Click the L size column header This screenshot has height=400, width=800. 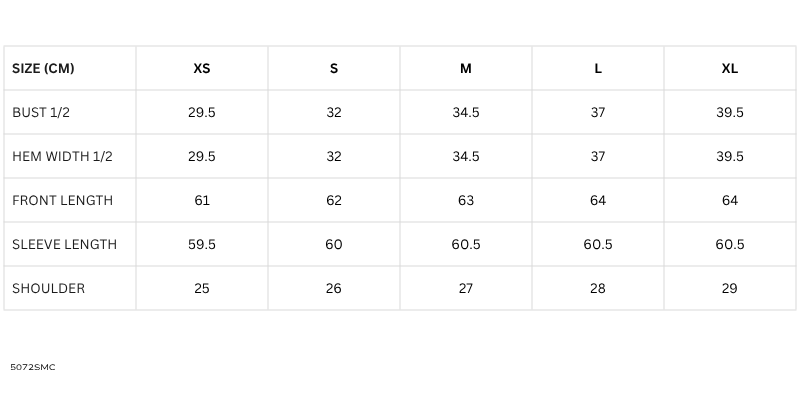coord(598,69)
